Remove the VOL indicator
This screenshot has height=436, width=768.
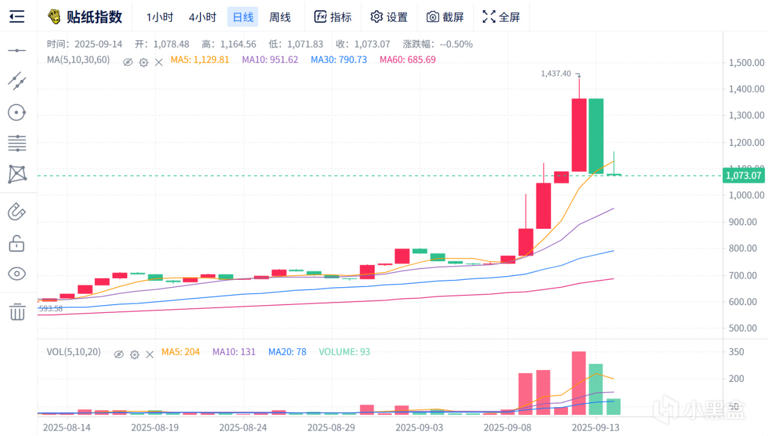150,354
